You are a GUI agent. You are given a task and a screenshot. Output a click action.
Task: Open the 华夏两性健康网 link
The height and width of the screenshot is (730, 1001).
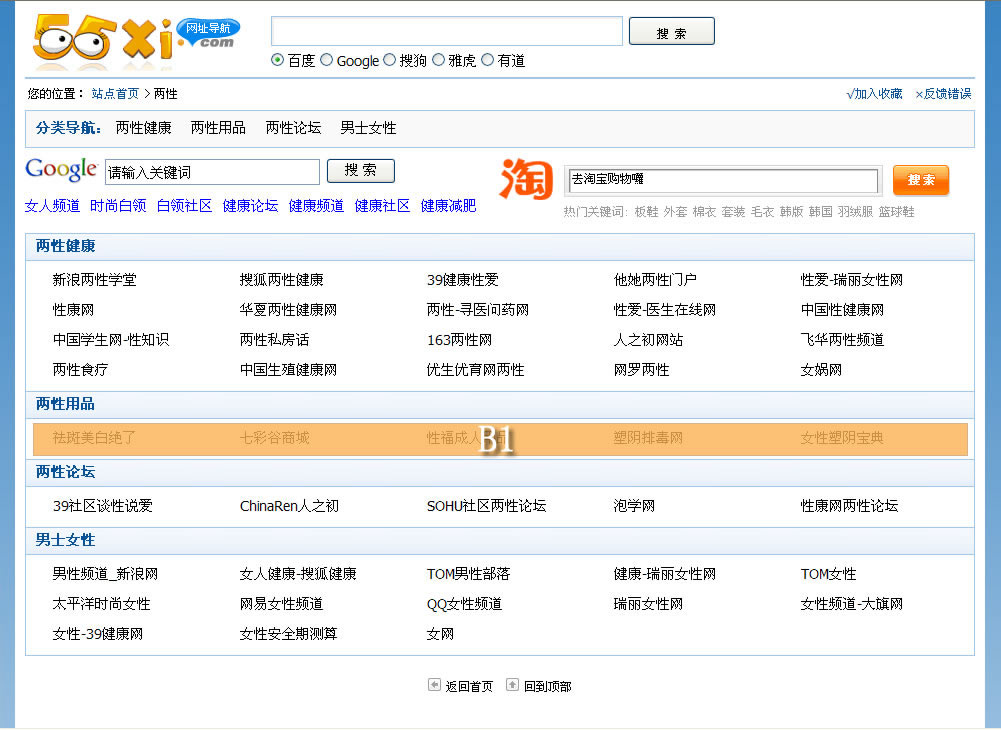point(288,310)
